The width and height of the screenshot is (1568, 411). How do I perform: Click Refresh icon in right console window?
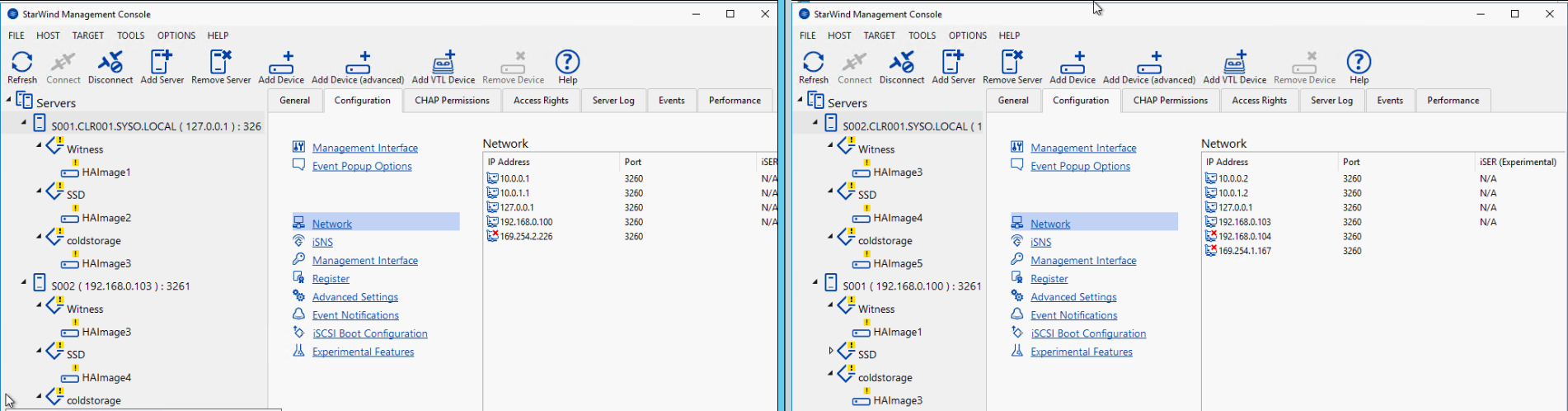point(814,67)
